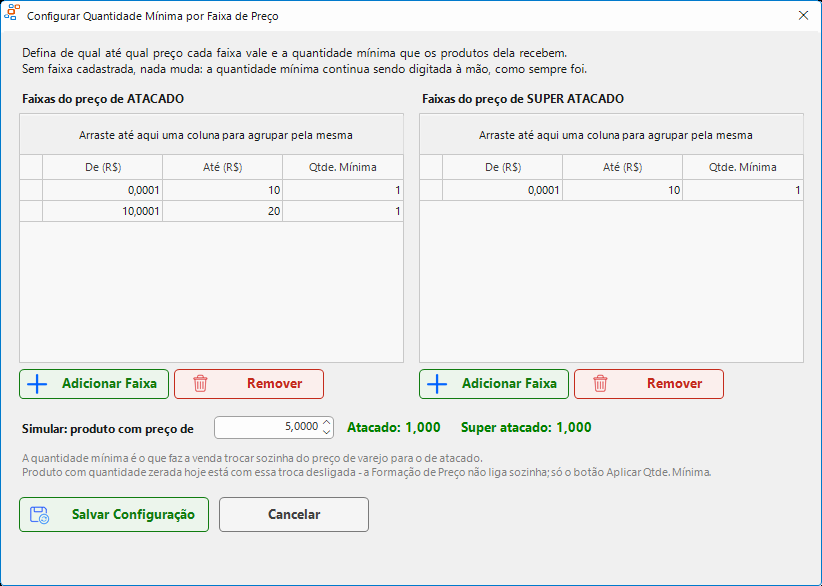Click the Cancelar button
The image size is (822, 586).
click(294, 515)
